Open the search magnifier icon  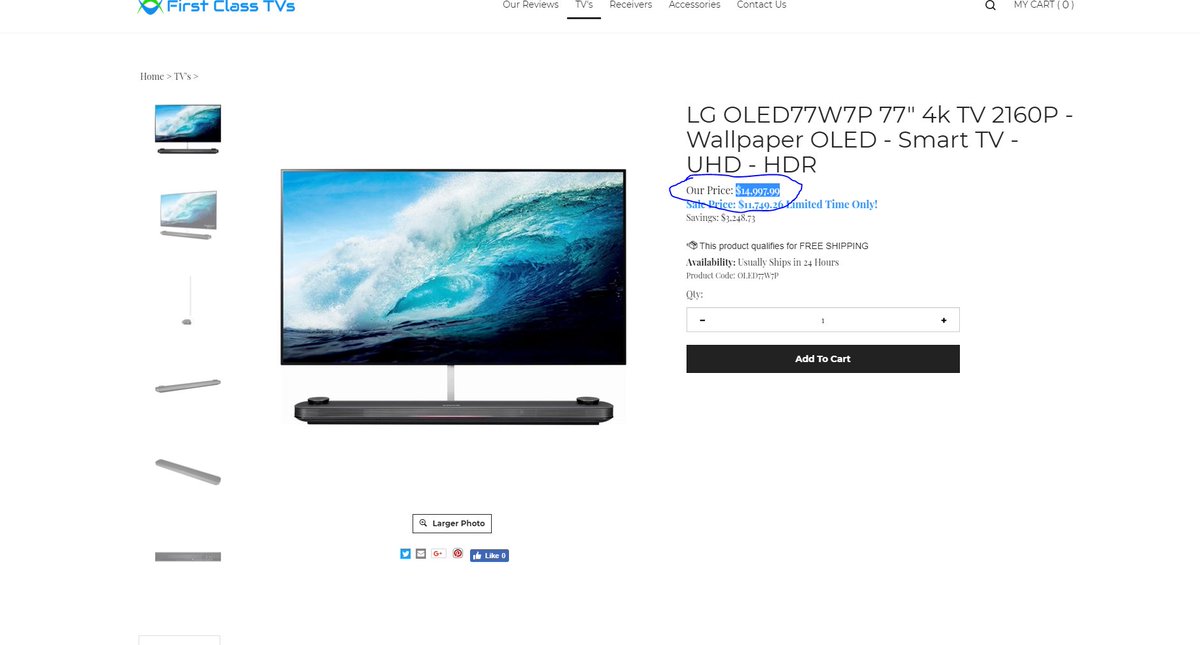[x=990, y=5]
